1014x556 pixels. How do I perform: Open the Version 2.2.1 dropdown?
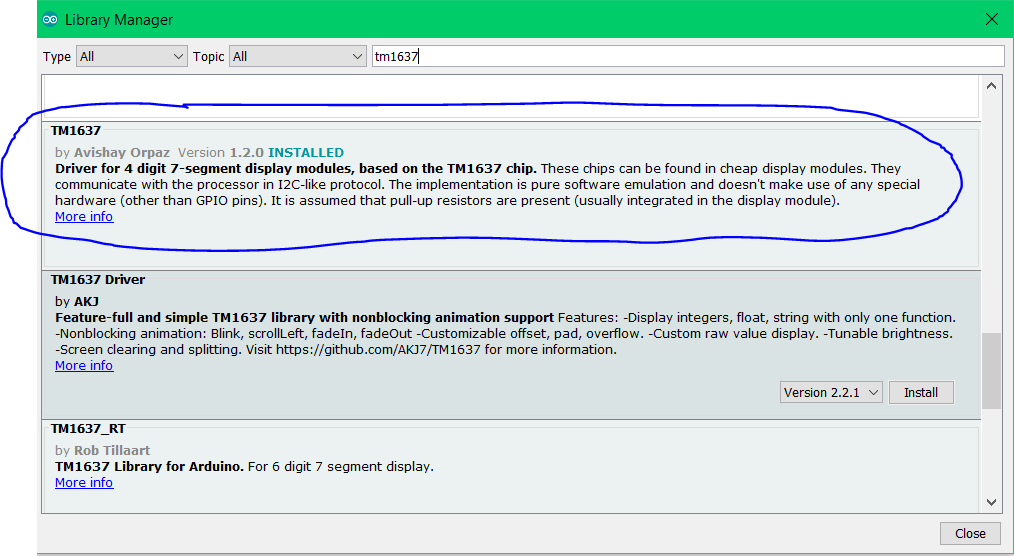[831, 392]
